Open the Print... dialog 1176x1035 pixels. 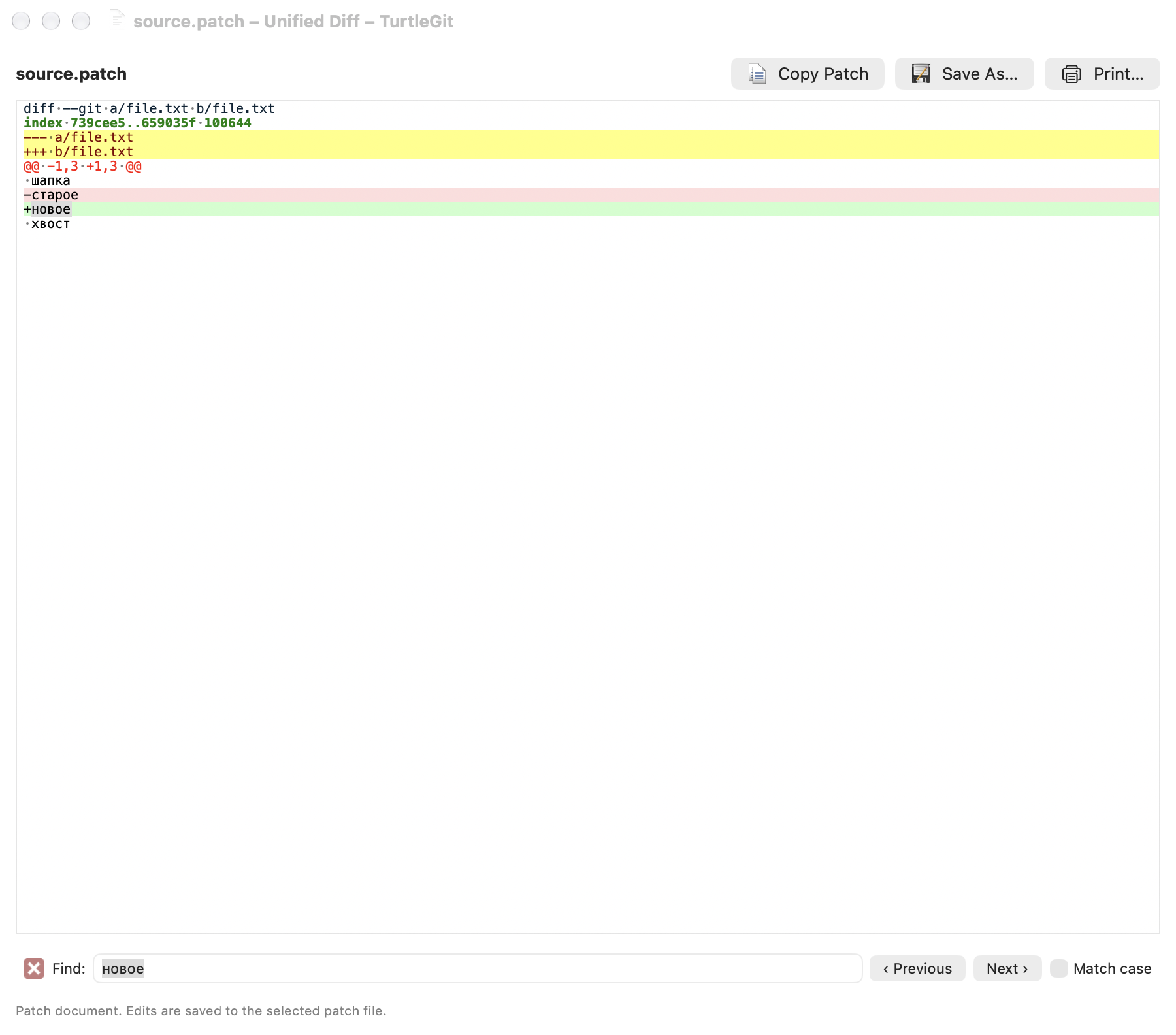pos(1102,74)
